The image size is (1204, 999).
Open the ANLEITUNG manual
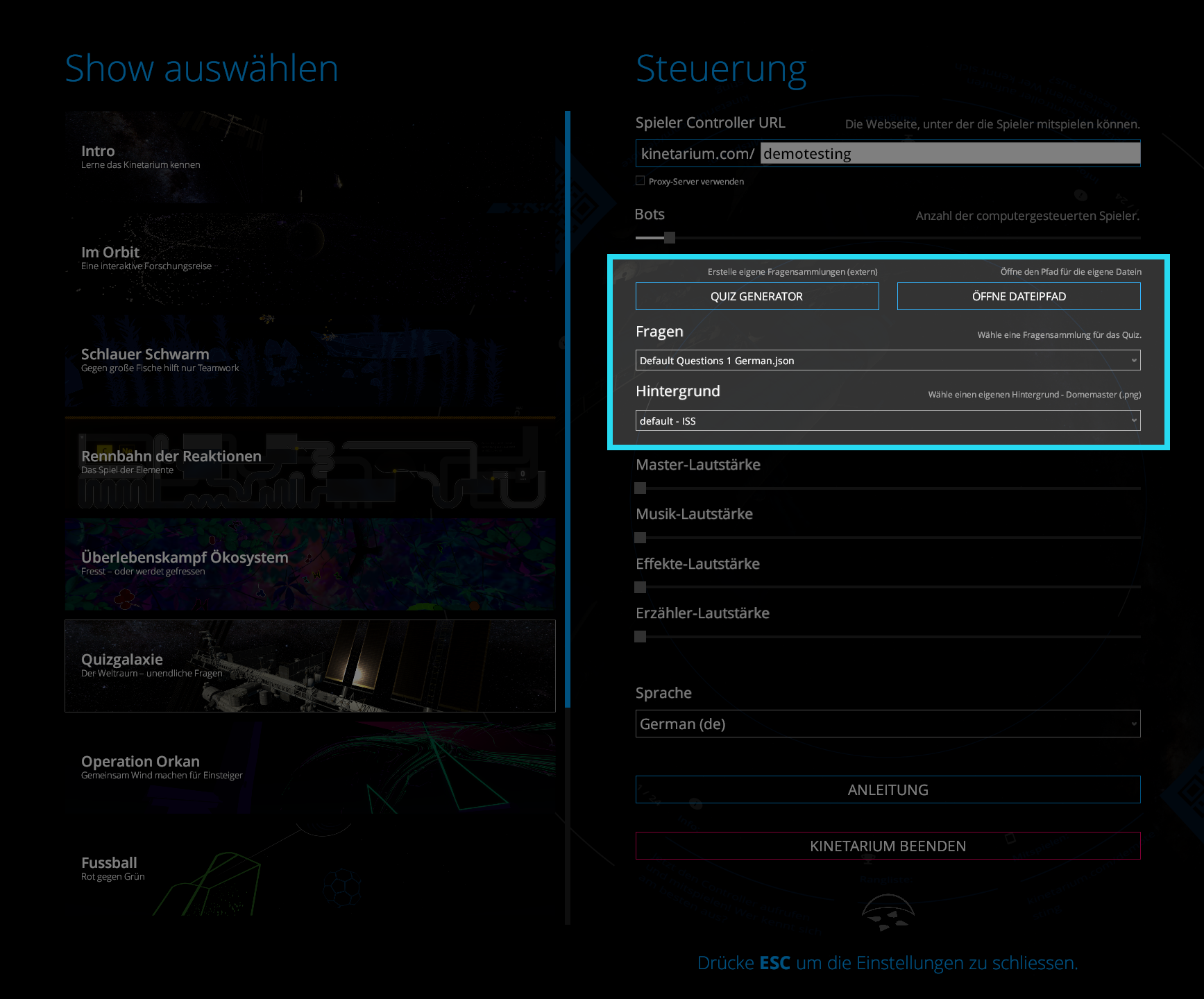888,789
